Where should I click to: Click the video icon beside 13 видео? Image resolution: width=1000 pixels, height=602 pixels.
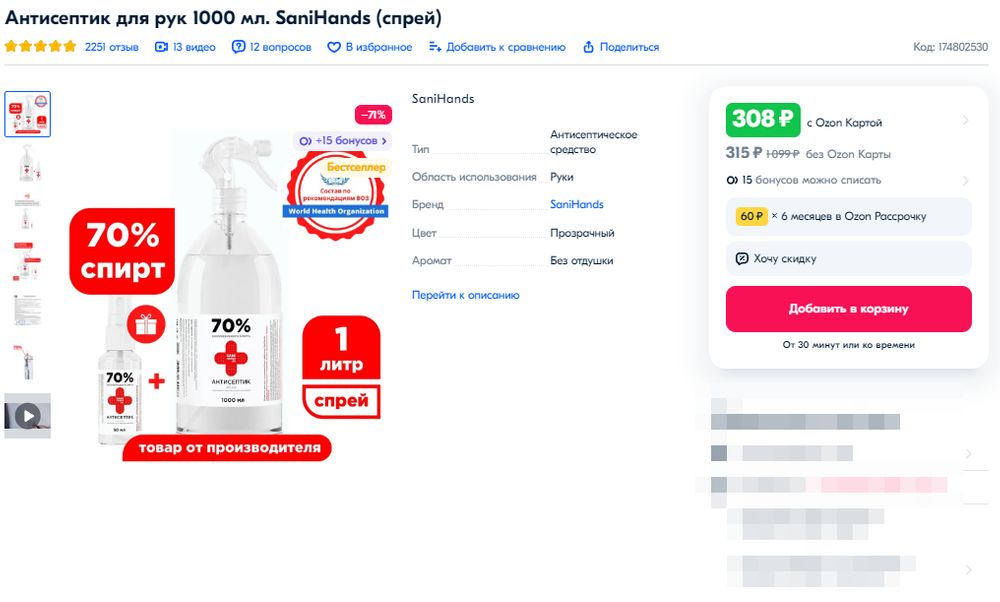pyautogui.click(x=161, y=47)
